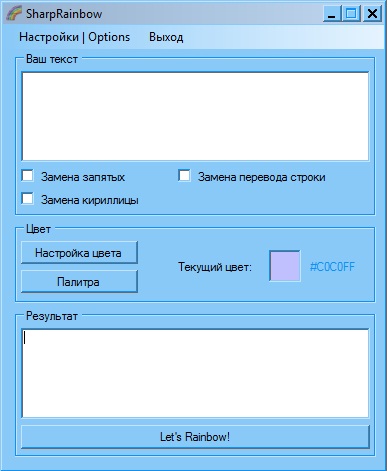Maximize the SharpRainbow window
The width and height of the screenshot is (388, 471).
pyautogui.click(x=351, y=14)
